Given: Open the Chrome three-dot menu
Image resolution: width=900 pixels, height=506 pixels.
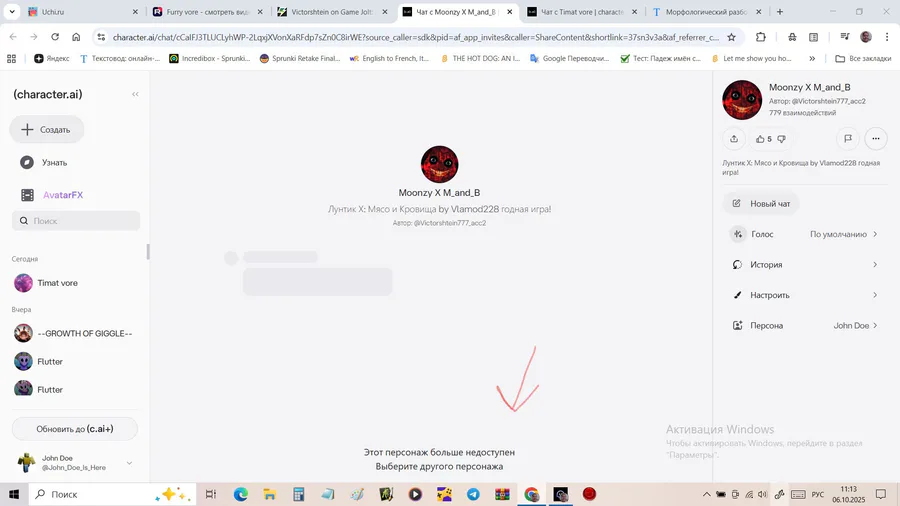Looking at the screenshot, I should (887, 37).
